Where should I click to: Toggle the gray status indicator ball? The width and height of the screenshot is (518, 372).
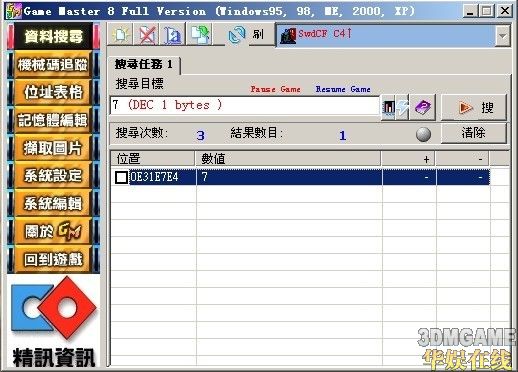[x=423, y=135]
